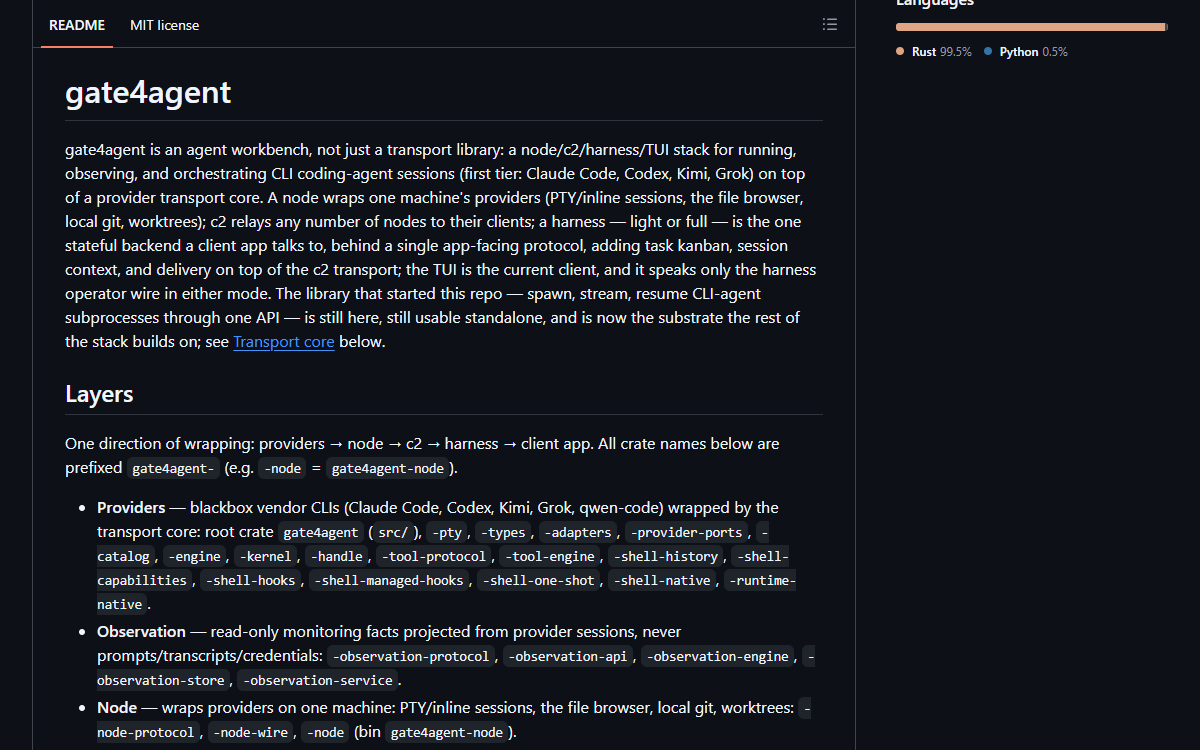Click the bold Node bullet label
The width and height of the screenshot is (1200, 750).
117,708
